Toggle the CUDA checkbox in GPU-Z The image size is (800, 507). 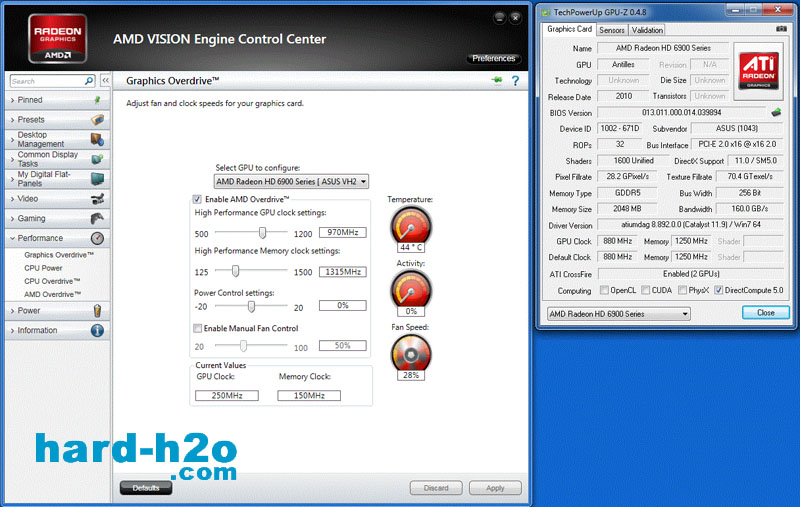(645, 290)
